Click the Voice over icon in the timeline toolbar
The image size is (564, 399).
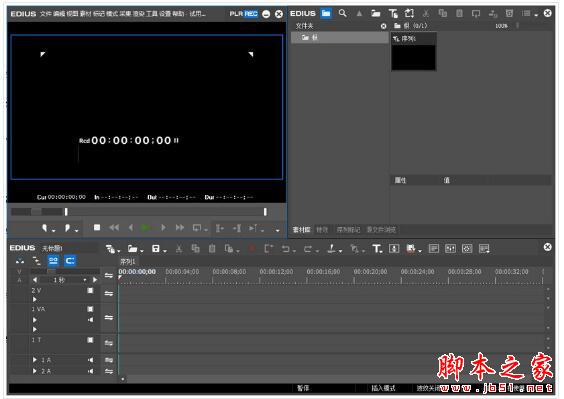[394, 248]
